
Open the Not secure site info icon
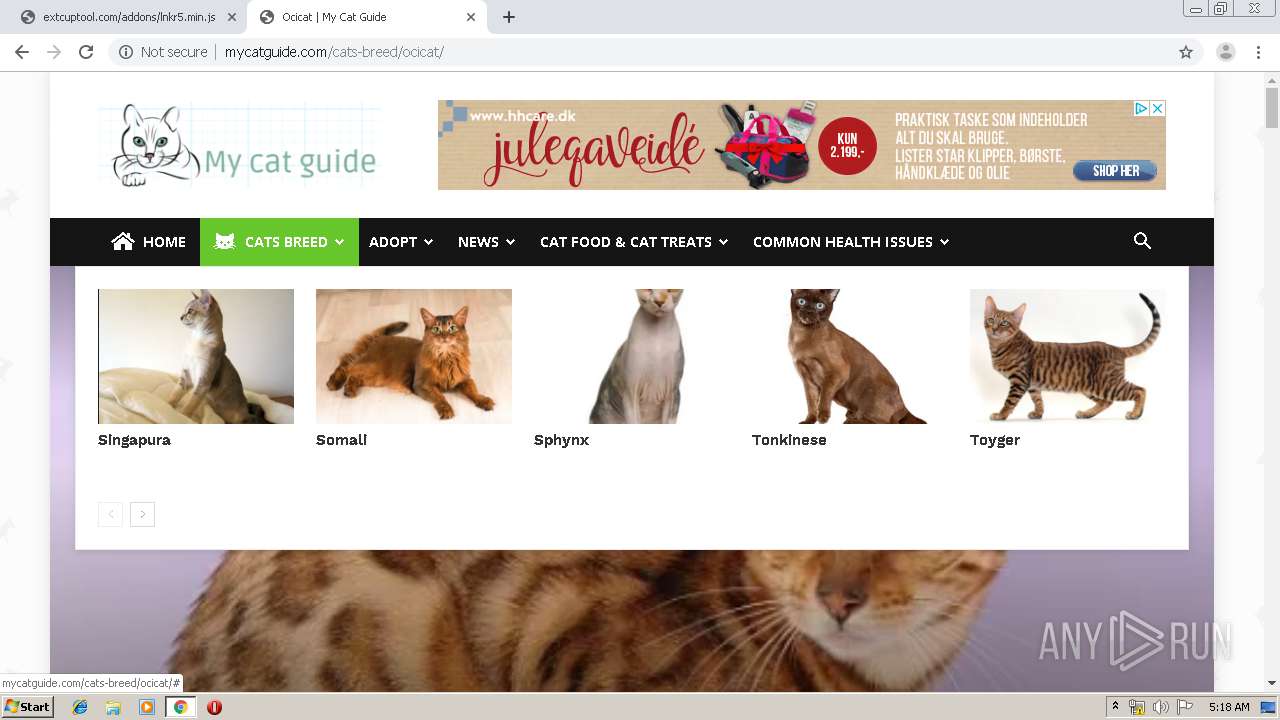coord(126,52)
